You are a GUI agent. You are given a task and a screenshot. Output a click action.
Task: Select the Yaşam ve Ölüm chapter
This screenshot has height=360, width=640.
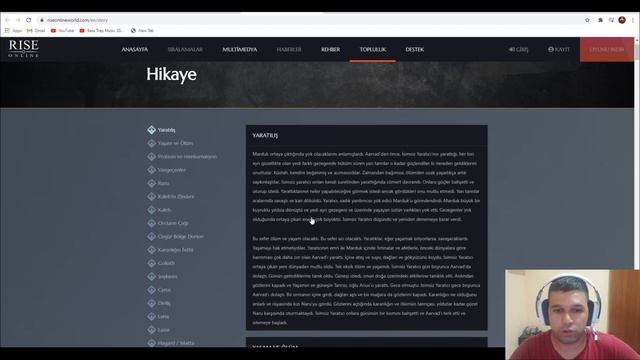click(x=175, y=143)
